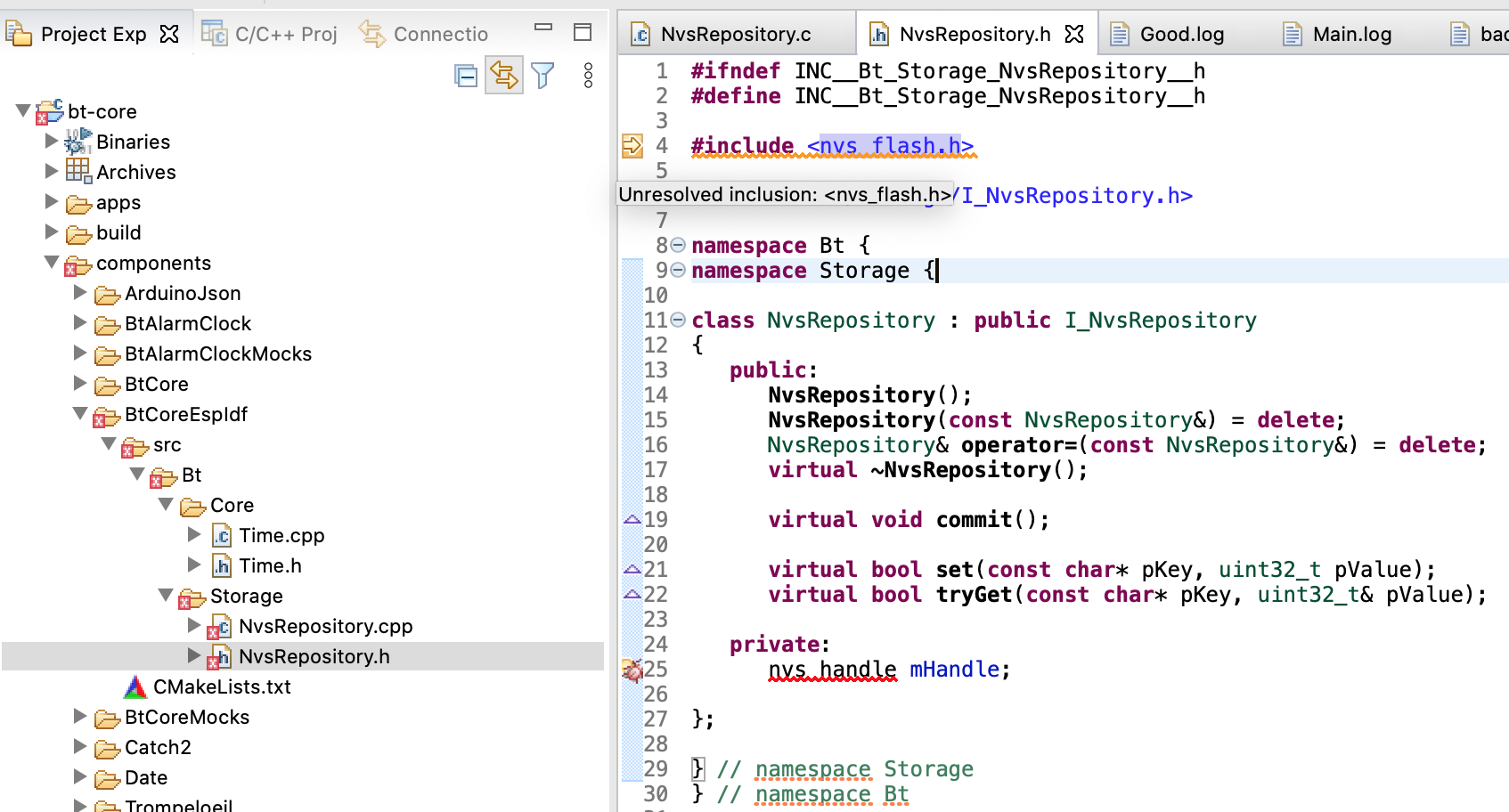
Task: Click the header icon beside NvsRepository.h
Action: coord(220,656)
